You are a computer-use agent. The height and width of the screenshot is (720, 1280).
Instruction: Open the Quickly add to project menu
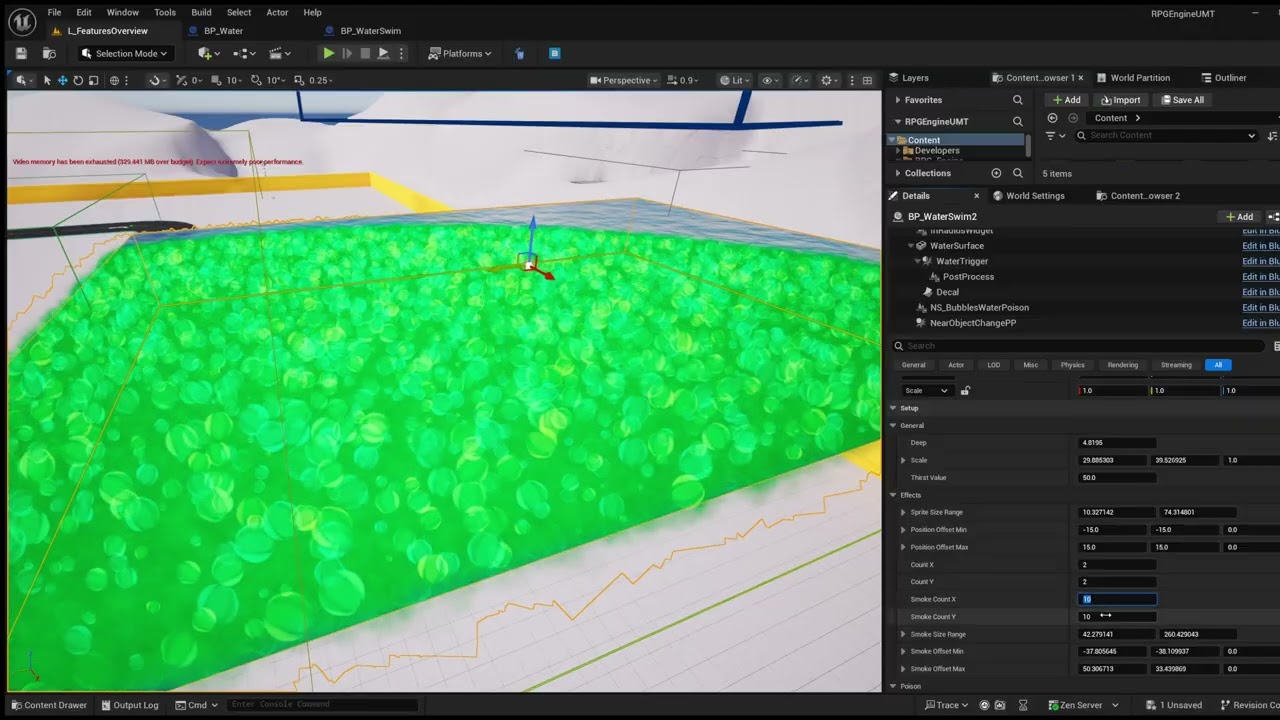pyautogui.click(x=207, y=53)
